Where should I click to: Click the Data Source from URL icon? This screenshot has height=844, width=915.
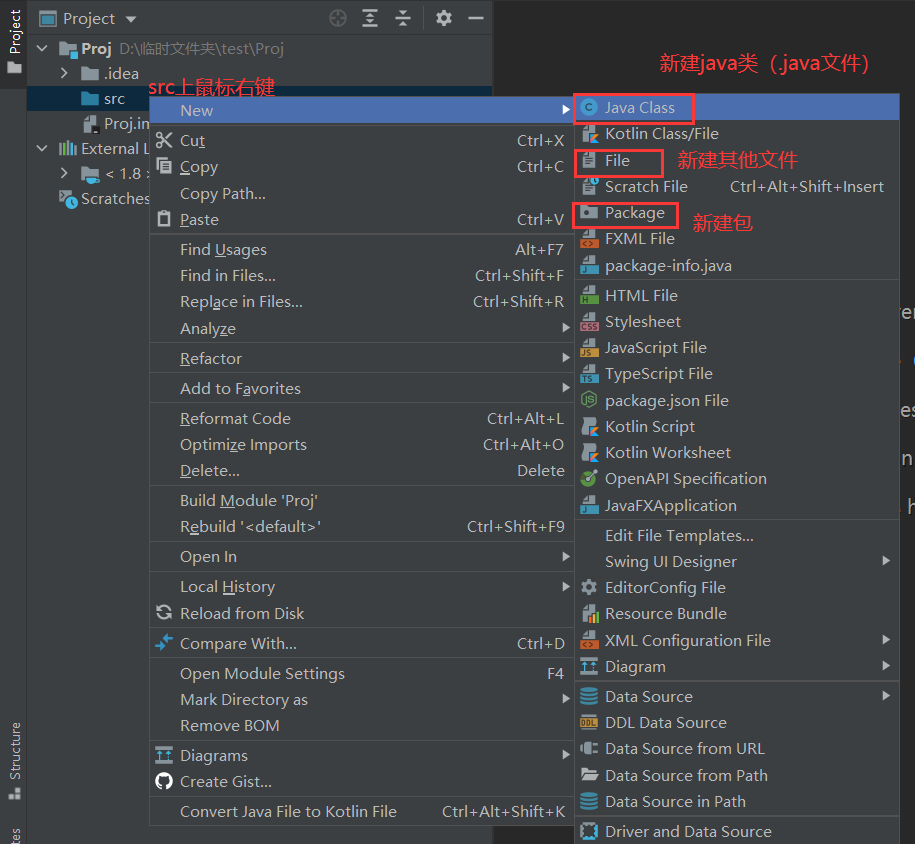tap(589, 748)
